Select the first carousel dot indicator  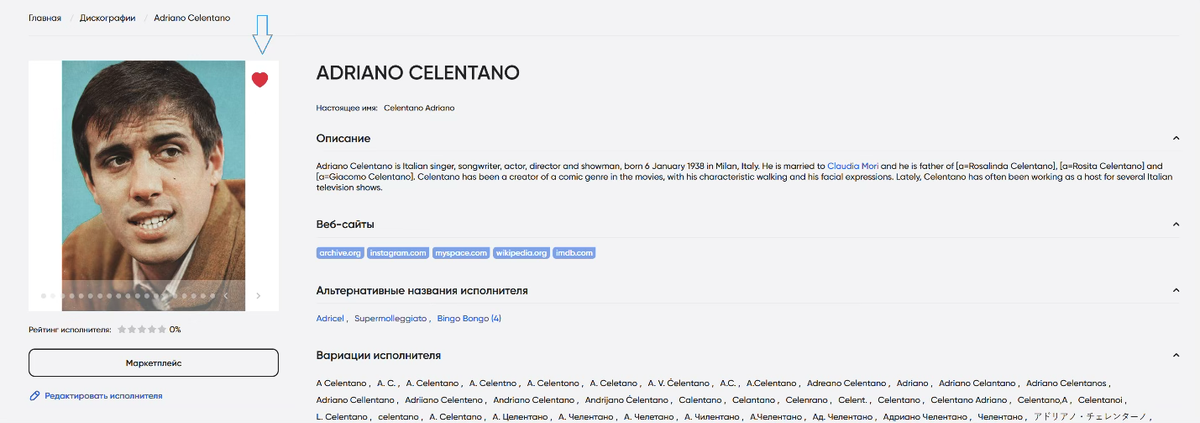pos(43,296)
